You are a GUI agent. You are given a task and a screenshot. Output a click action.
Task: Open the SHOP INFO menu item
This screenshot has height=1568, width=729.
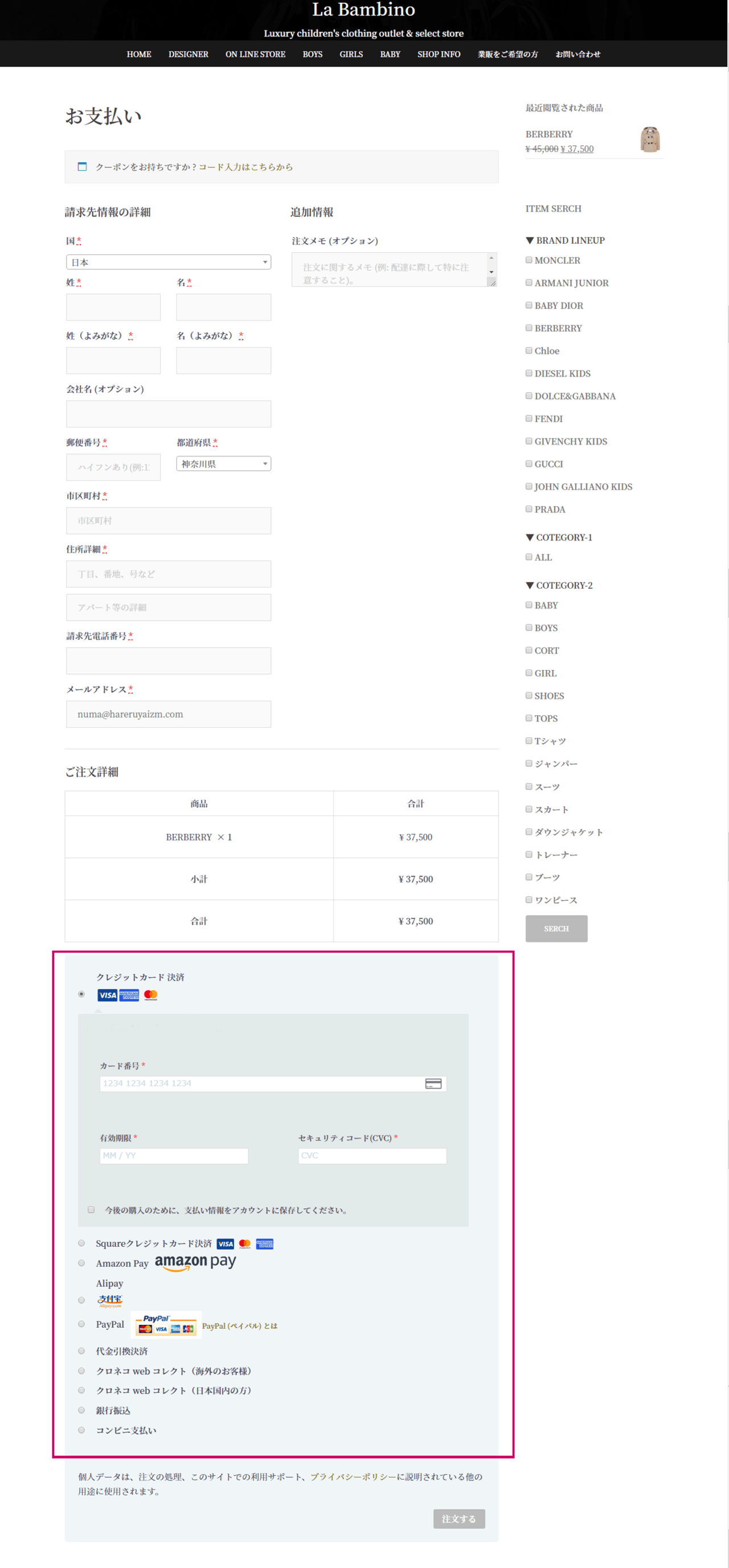tap(439, 54)
